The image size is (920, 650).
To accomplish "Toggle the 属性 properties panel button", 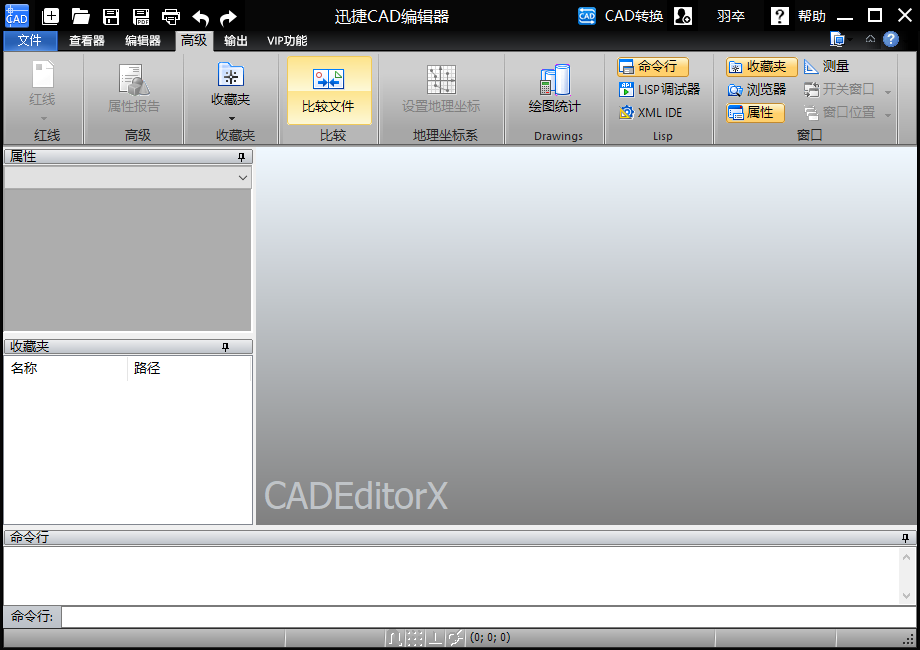I will pyautogui.click(x=755, y=112).
